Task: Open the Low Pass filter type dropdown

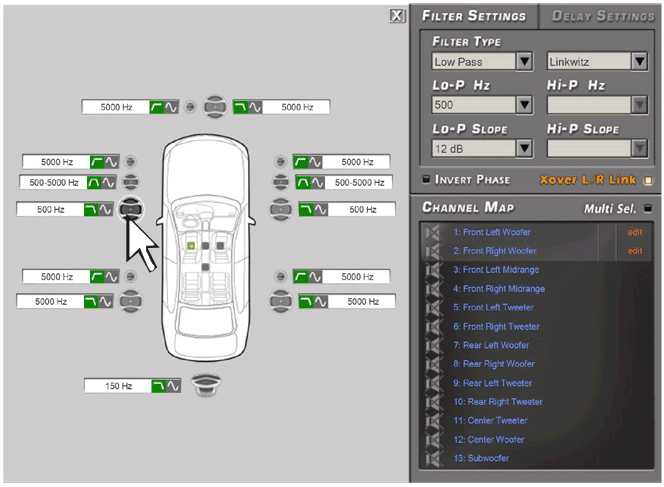Action: pyautogui.click(x=524, y=62)
